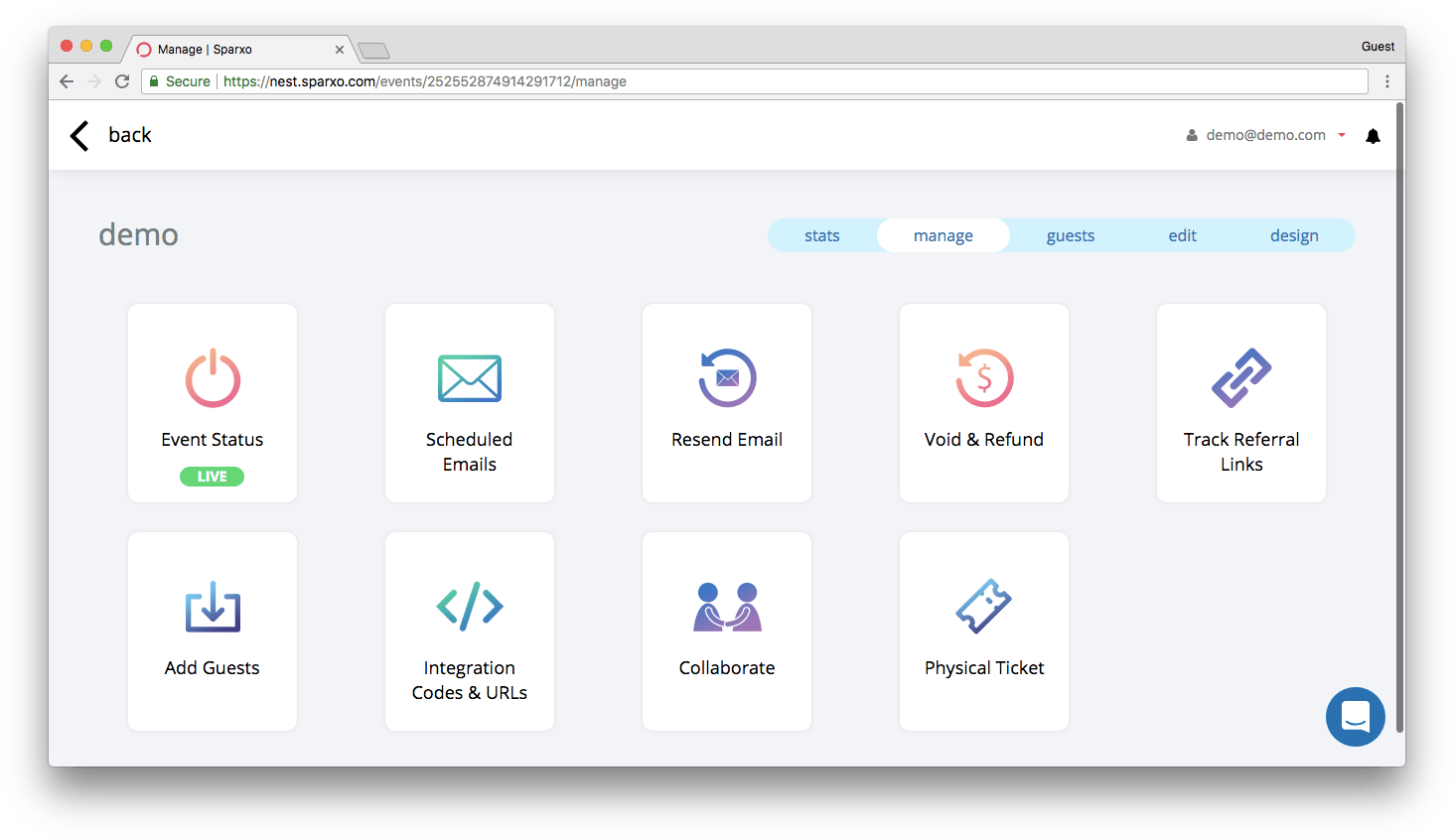Open the Collaborate people icon
Screen dimensions: 1453x840
click(727, 607)
